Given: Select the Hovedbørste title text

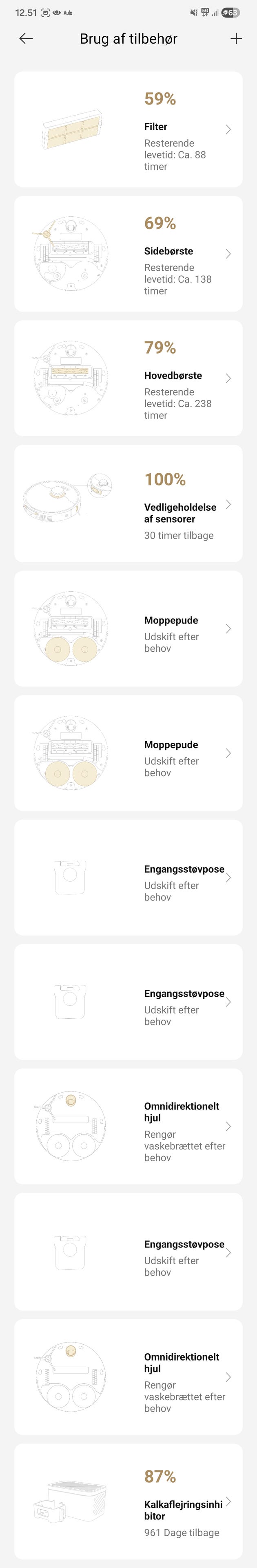Looking at the screenshot, I should pyautogui.click(x=173, y=376).
